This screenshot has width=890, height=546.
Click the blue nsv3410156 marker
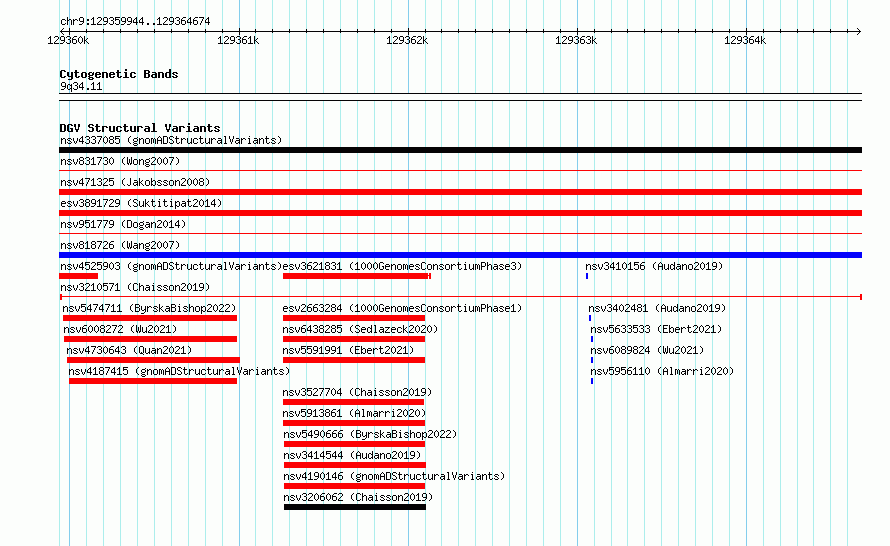[587, 276]
